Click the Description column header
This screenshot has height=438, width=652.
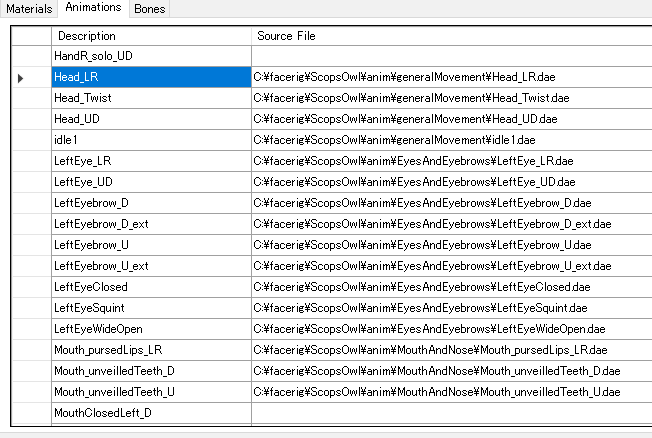point(150,35)
